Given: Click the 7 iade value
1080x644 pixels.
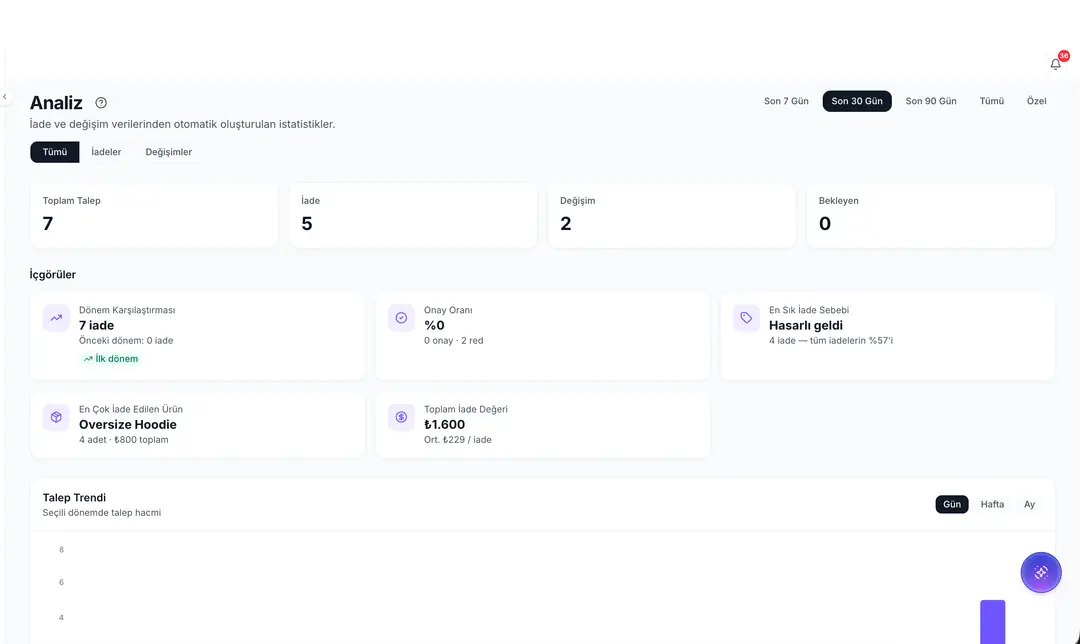Looking at the screenshot, I should tap(96, 326).
